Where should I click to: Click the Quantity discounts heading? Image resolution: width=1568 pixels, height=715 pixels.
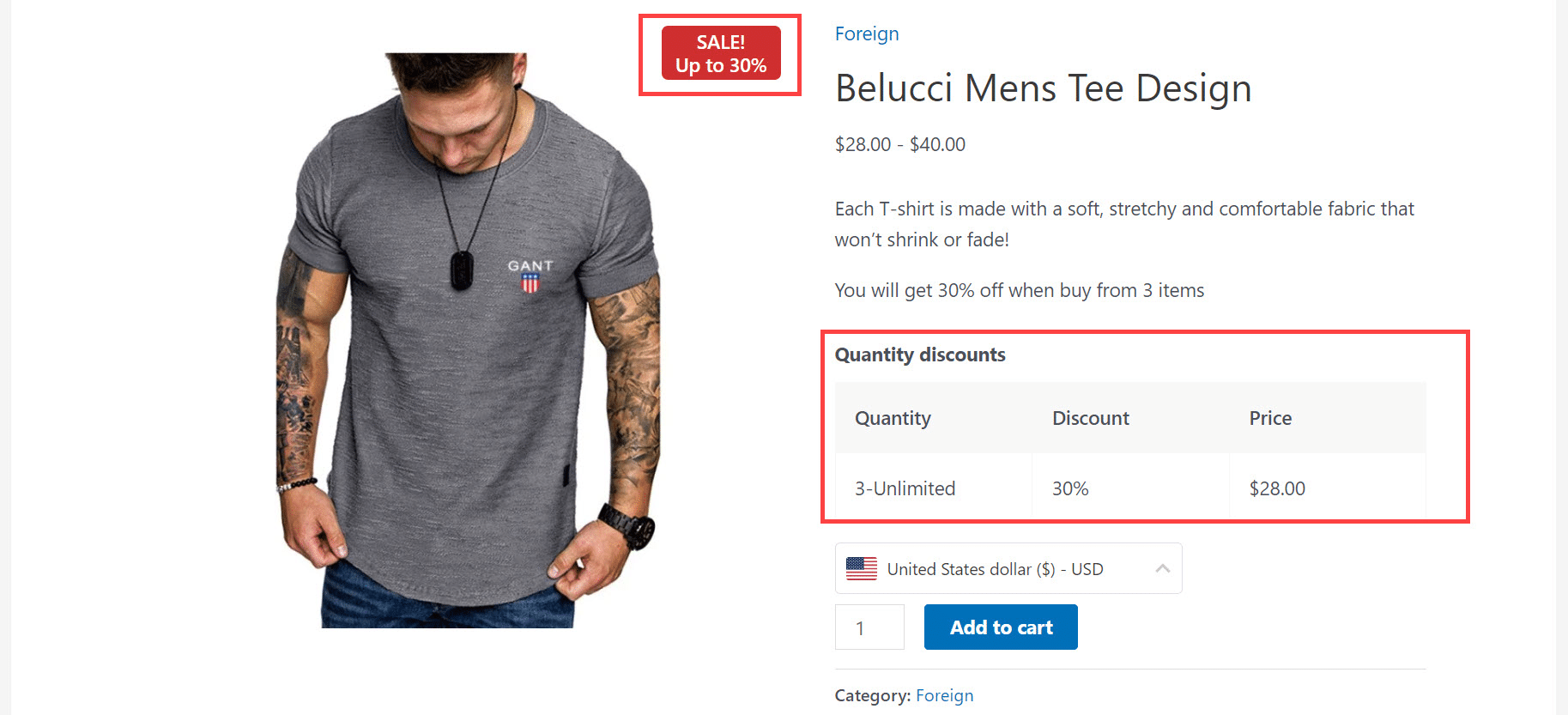point(920,354)
